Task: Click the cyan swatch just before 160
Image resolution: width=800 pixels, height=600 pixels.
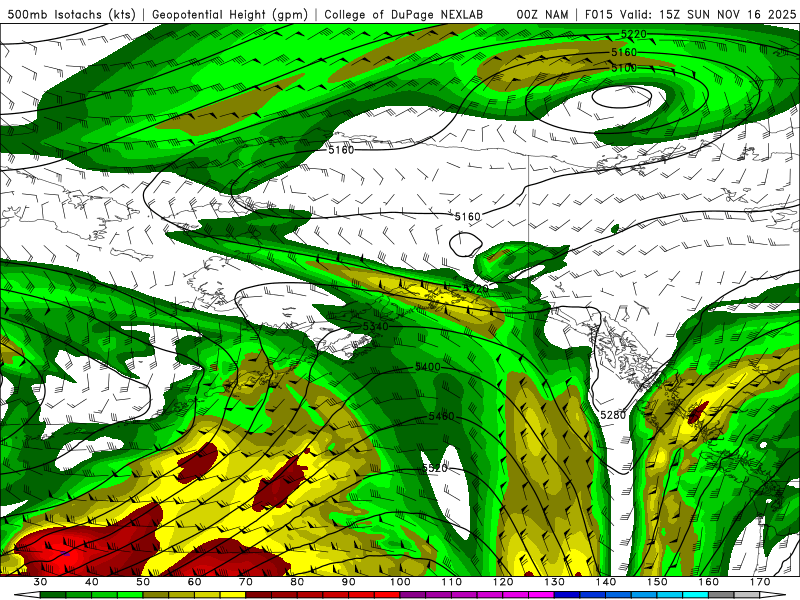Action: tap(695, 595)
